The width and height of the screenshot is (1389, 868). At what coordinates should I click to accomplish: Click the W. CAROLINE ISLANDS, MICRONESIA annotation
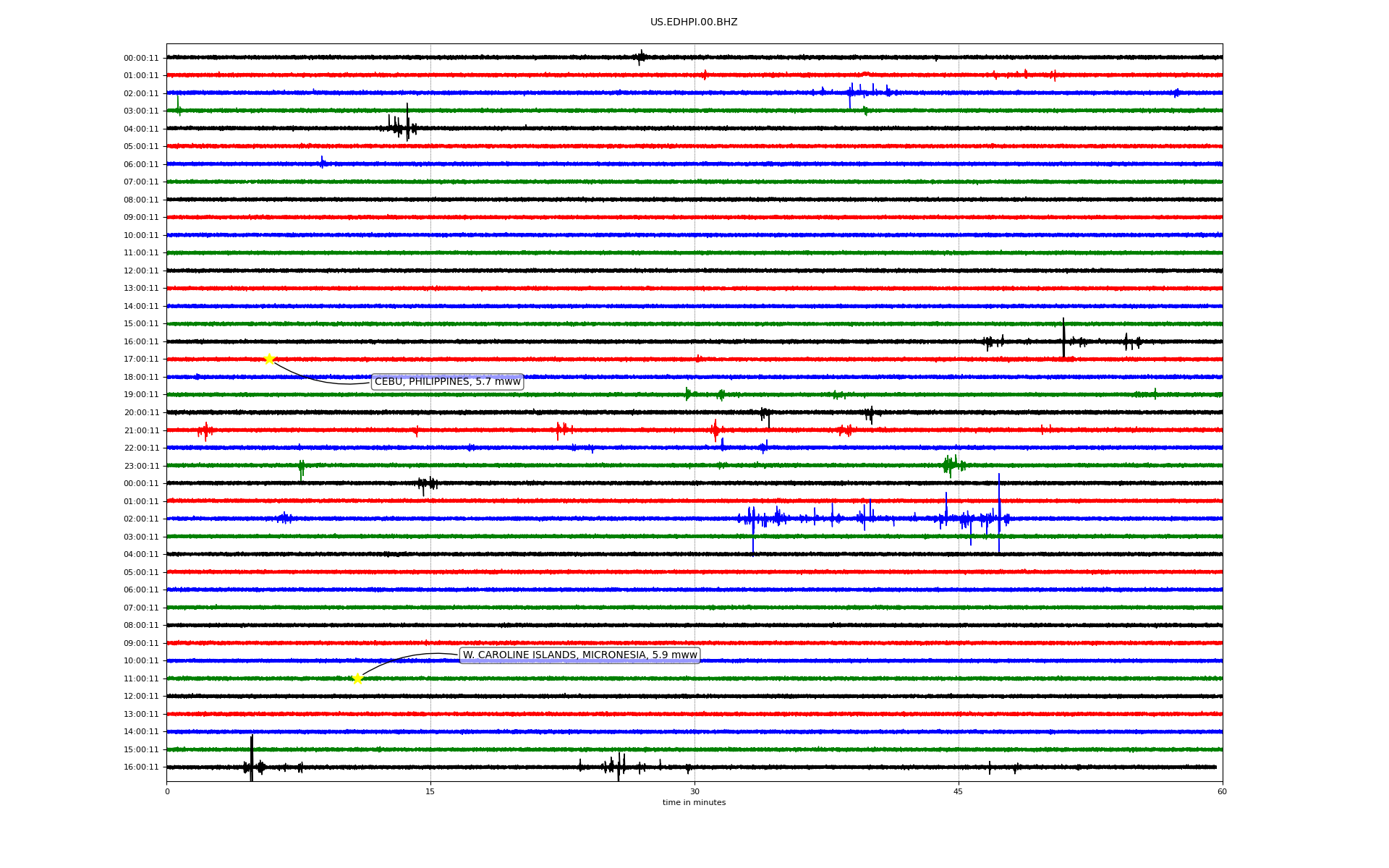(x=579, y=655)
